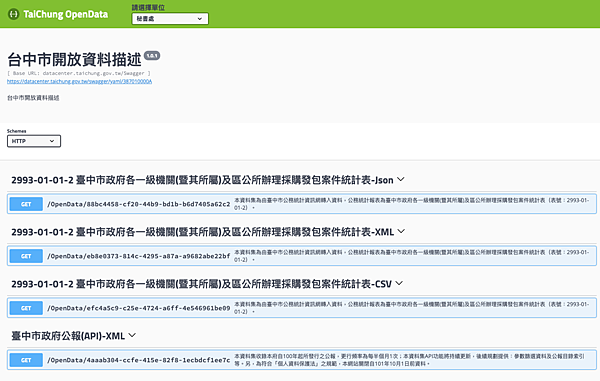Click the description text of the 88bc4458 endpoint
The width and height of the screenshot is (600, 381).
tap(412, 204)
